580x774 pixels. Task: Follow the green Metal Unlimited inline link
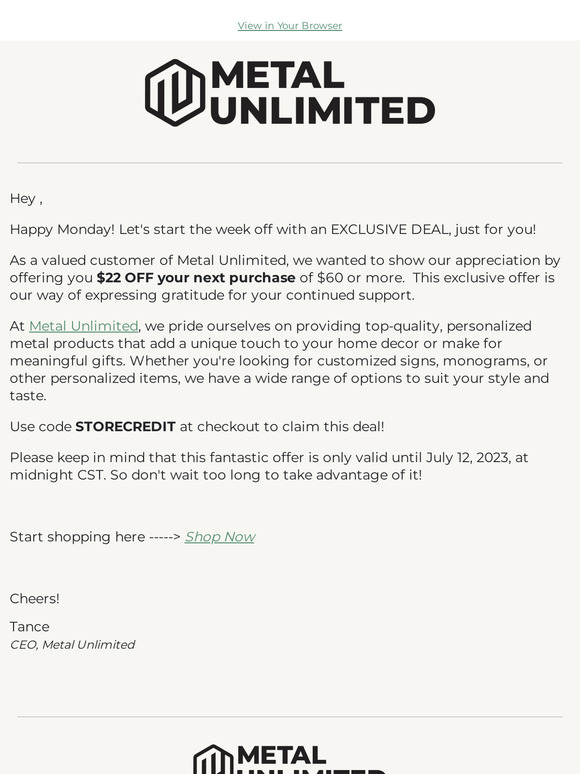click(83, 326)
